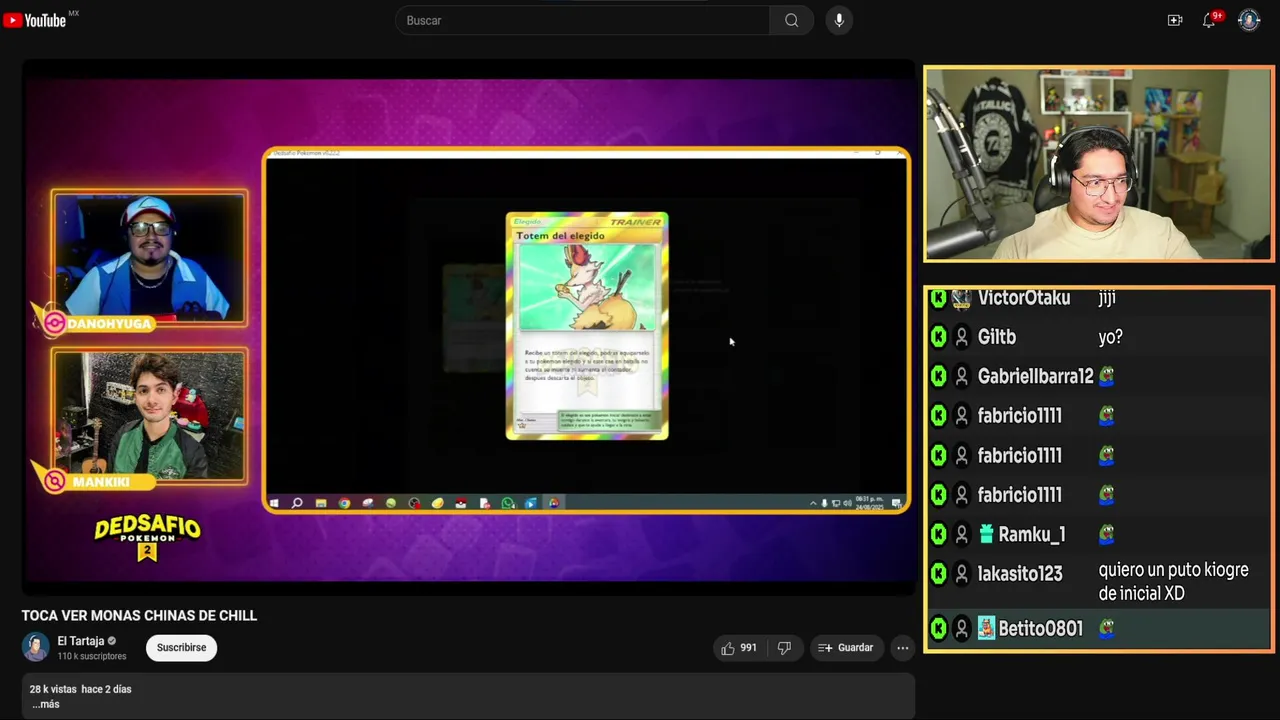The width and height of the screenshot is (1280, 720).
Task: Click lakasito123 username in chat
Action: click(1020, 574)
